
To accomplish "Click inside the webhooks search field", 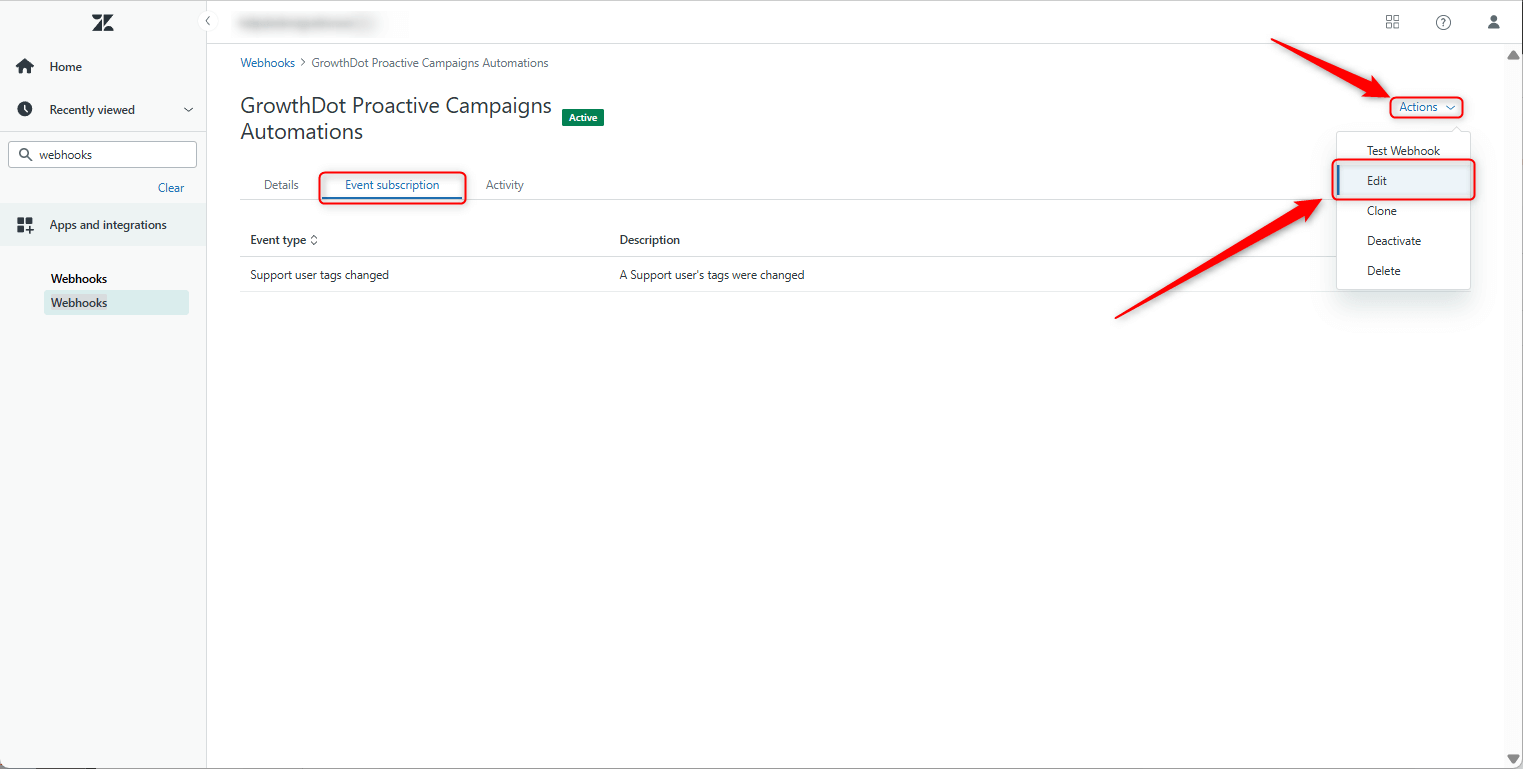I will click(x=110, y=154).
